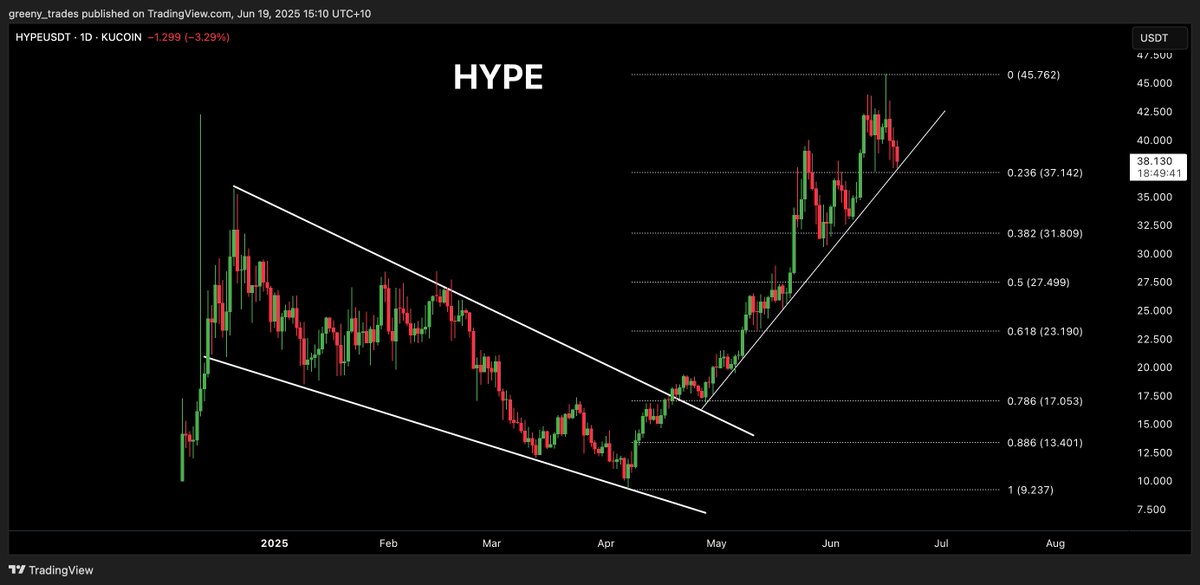Click the Apr label on time axis

click(605, 543)
